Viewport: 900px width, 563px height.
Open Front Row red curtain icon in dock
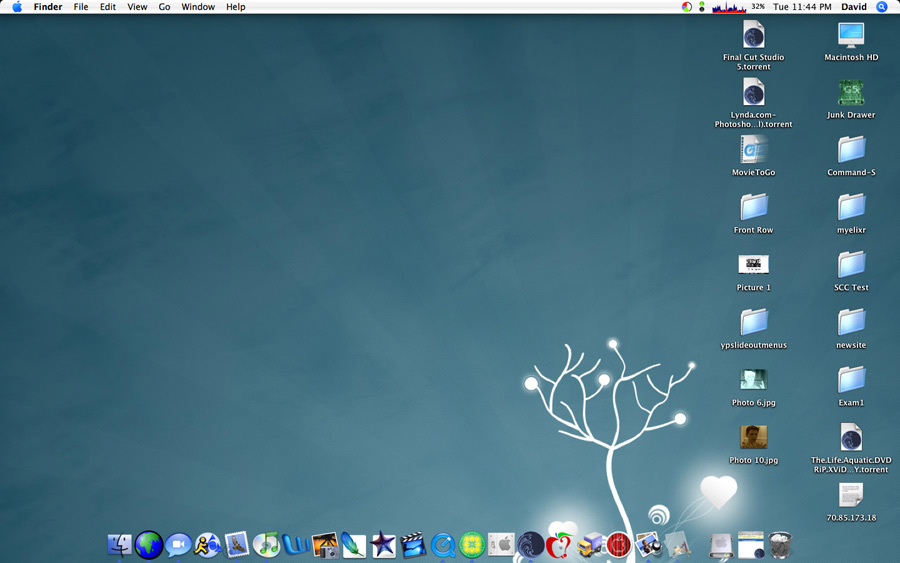[619, 545]
